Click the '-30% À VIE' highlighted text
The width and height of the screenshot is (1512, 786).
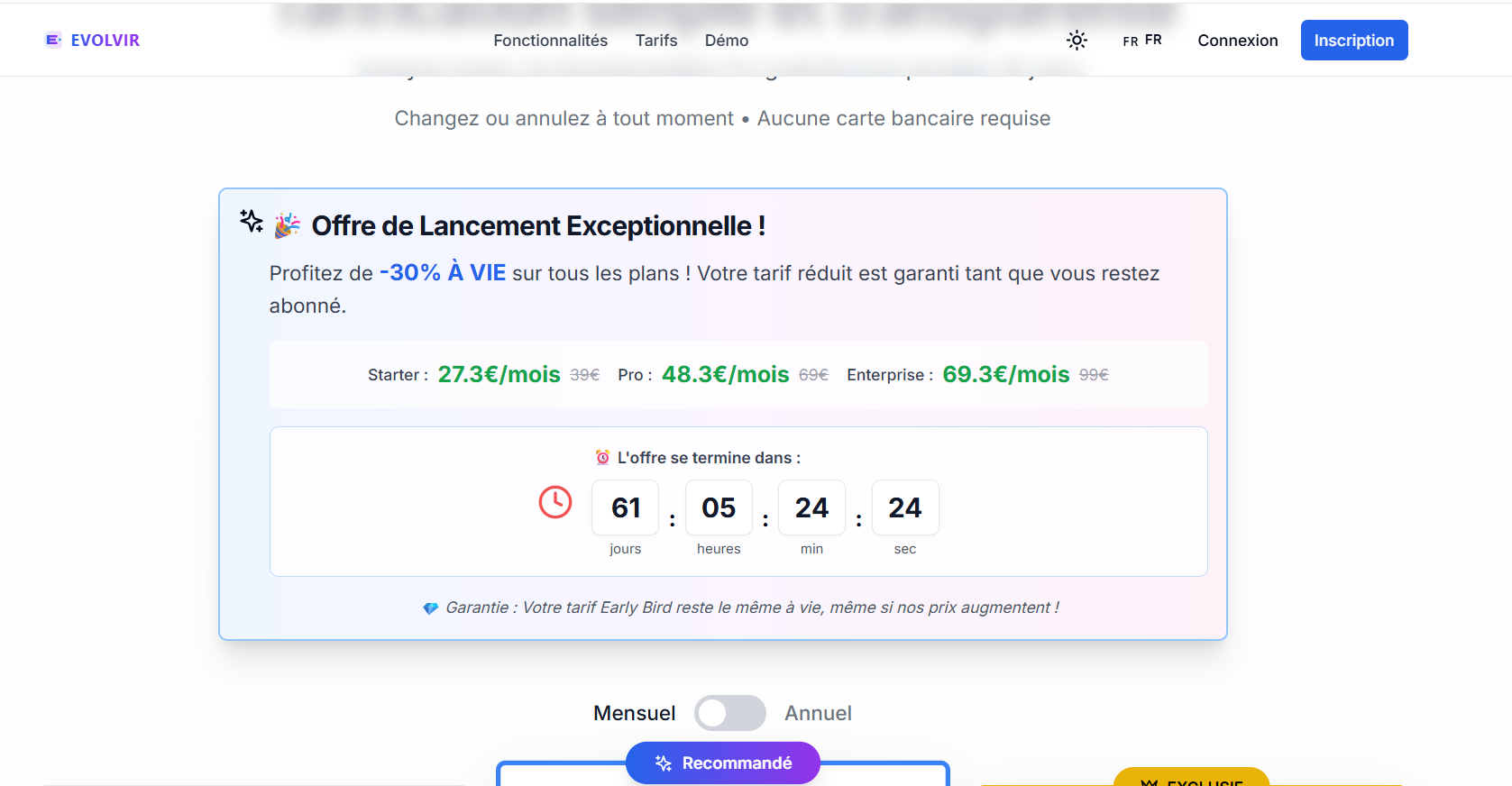point(442,272)
